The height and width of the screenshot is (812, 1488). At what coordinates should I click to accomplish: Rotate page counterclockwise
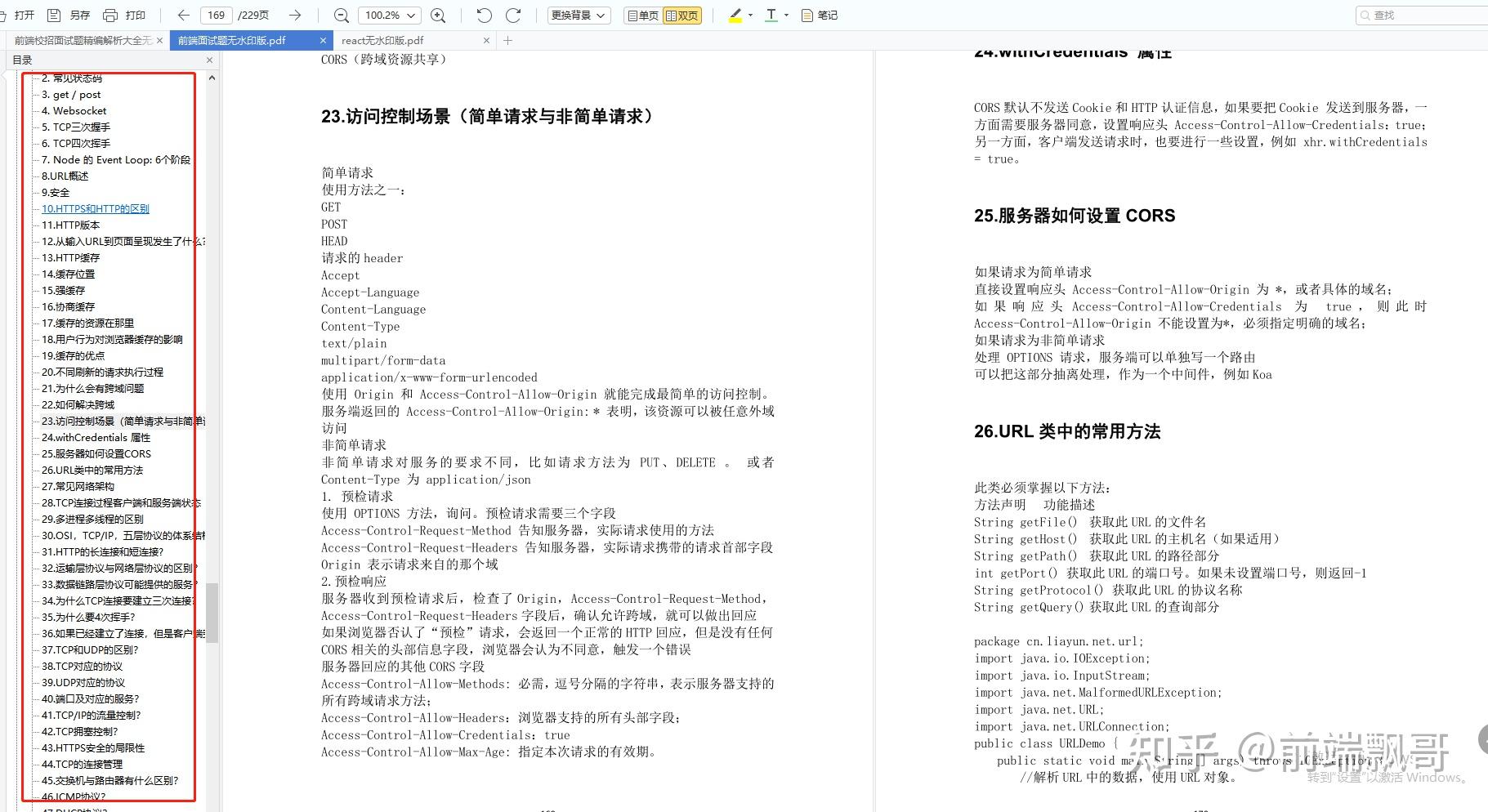(x=484, y=15)
